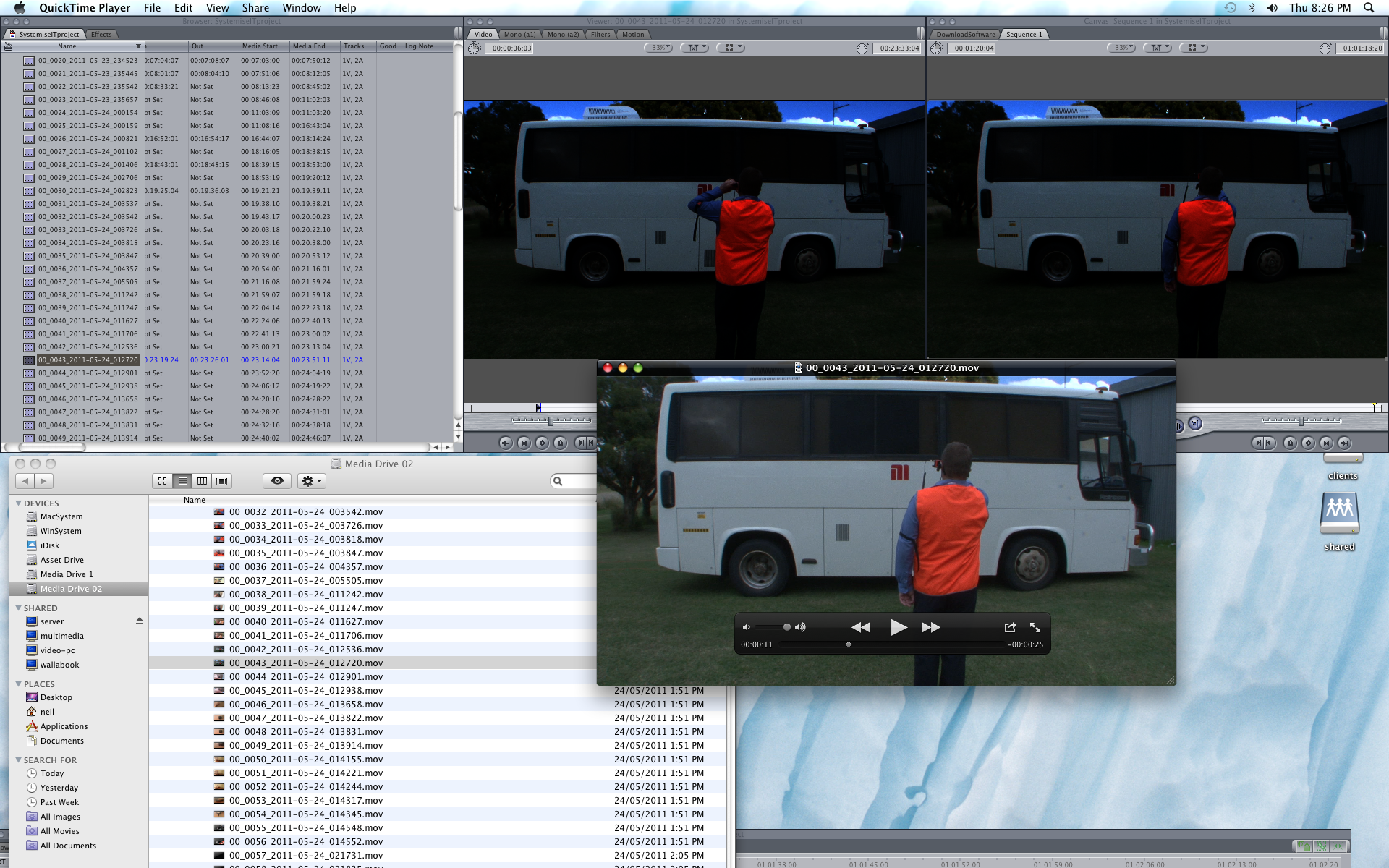Collapse the SEARCH FOR sidebar section
Image resolution: width=1389 pixels, height=868 pixels.
click(x=19, y=759)
